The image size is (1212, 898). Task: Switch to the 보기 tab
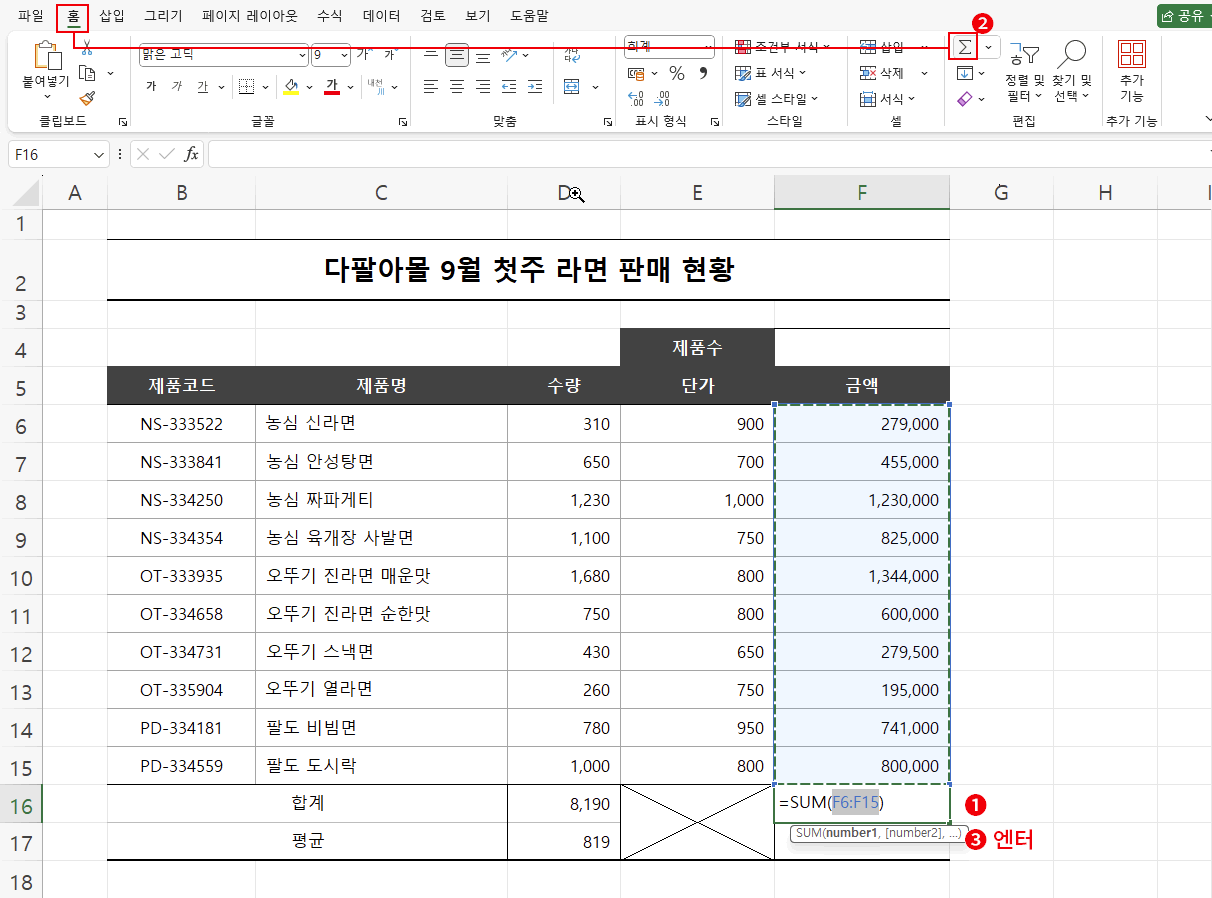pyautogui.click(x=477, y=16)
